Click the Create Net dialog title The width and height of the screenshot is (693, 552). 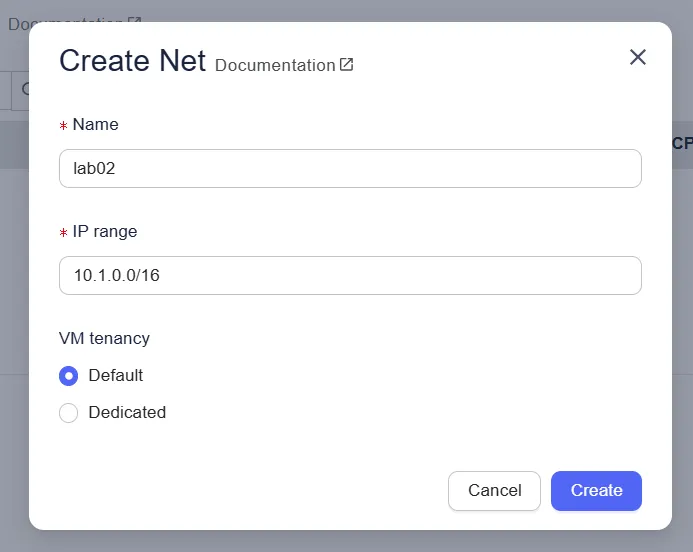pyautogui.click(x=132, y=61)
